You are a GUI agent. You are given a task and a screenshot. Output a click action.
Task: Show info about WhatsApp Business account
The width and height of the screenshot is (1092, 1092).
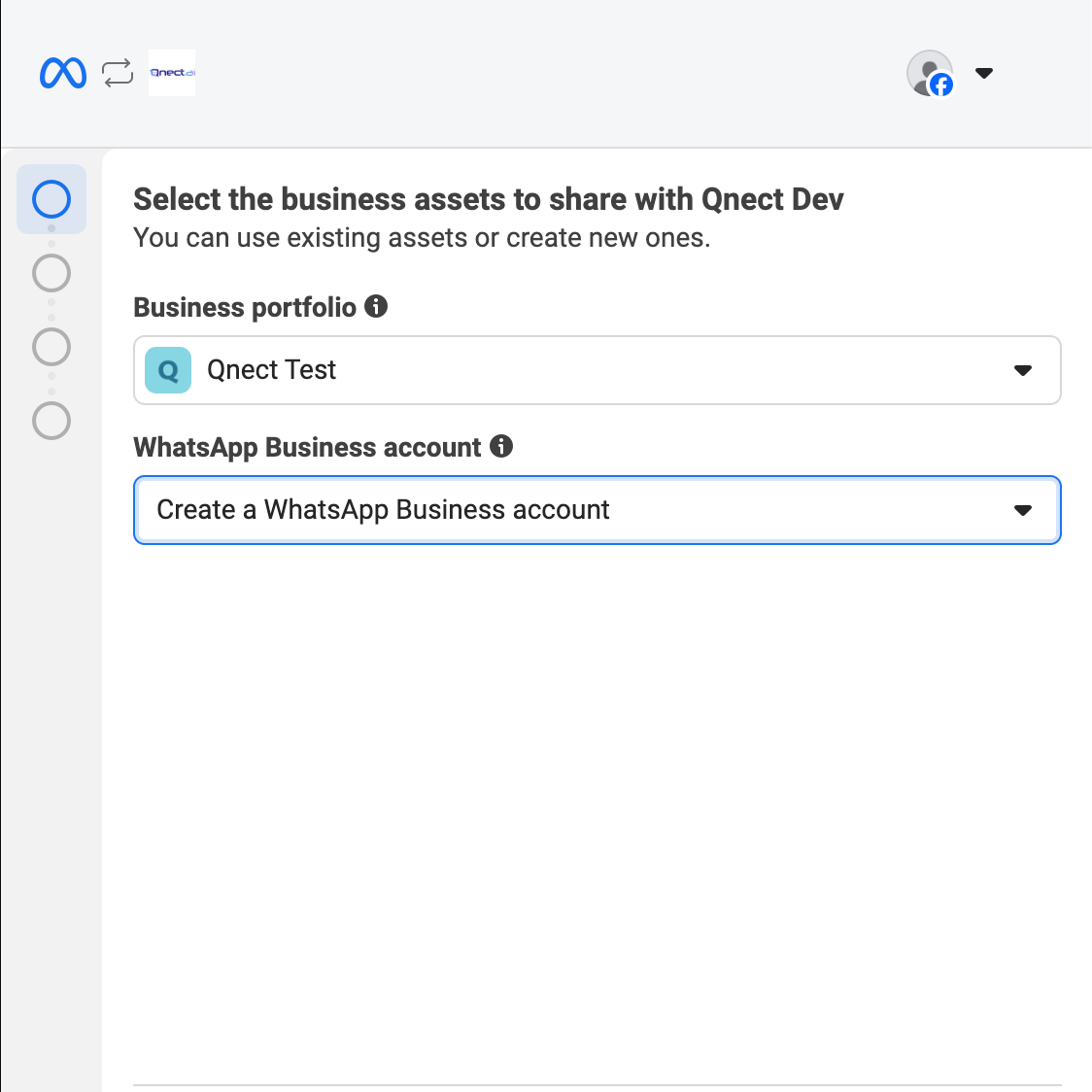click(501, 446)
